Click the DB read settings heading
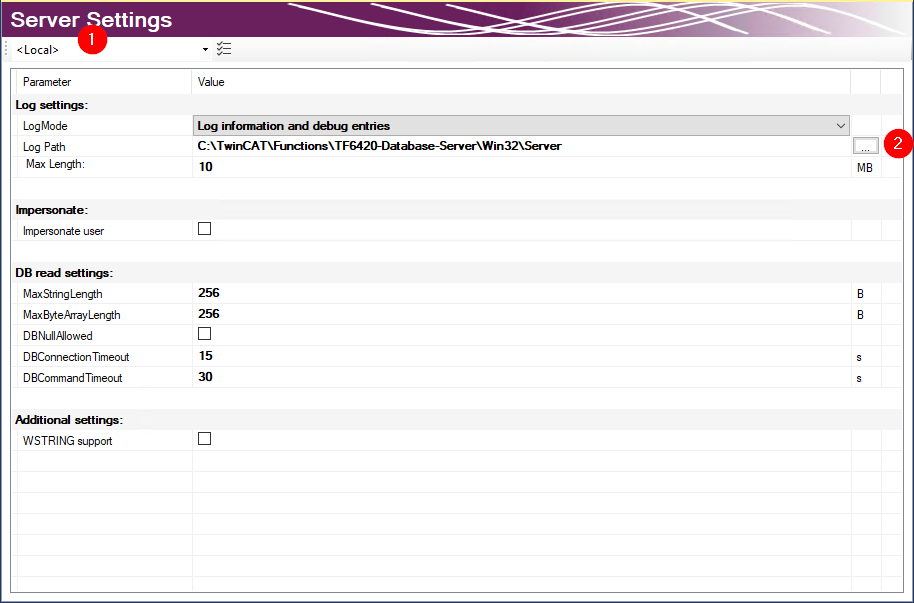 click(64, 273)
